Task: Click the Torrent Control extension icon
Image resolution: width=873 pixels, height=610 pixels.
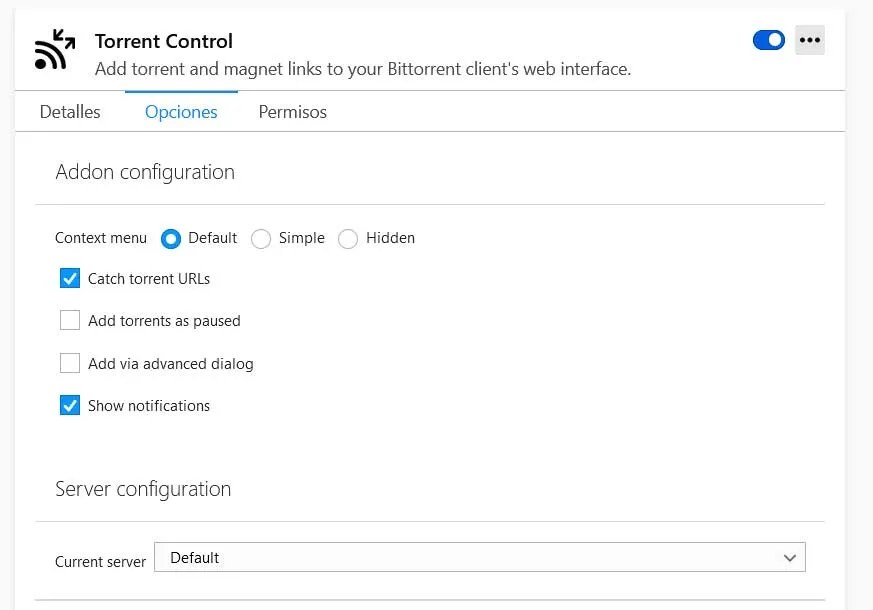Action: (x=56, y=51)
